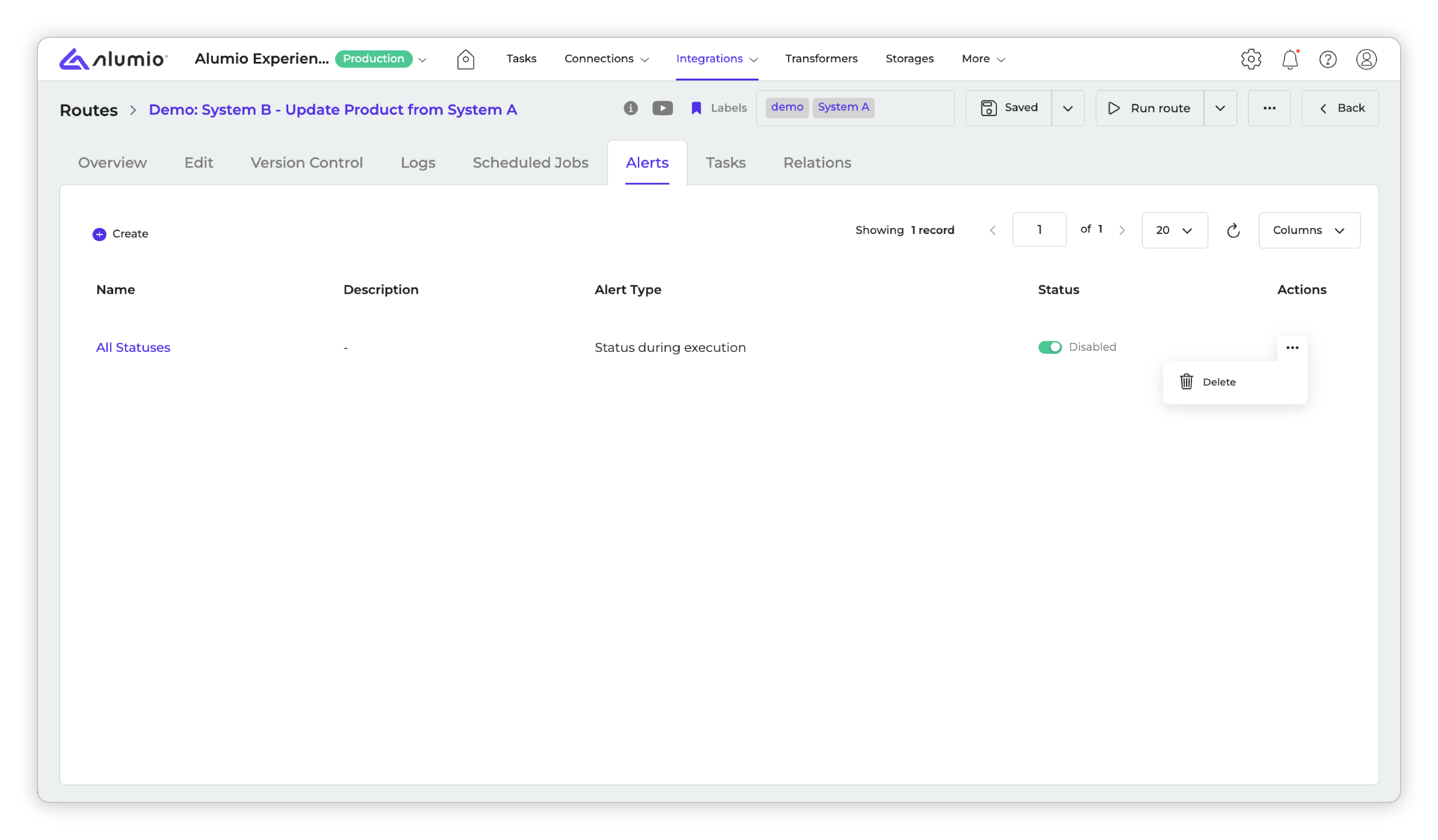
Task: Click the blue plus Create icon
Action: [x=99, y=234]
